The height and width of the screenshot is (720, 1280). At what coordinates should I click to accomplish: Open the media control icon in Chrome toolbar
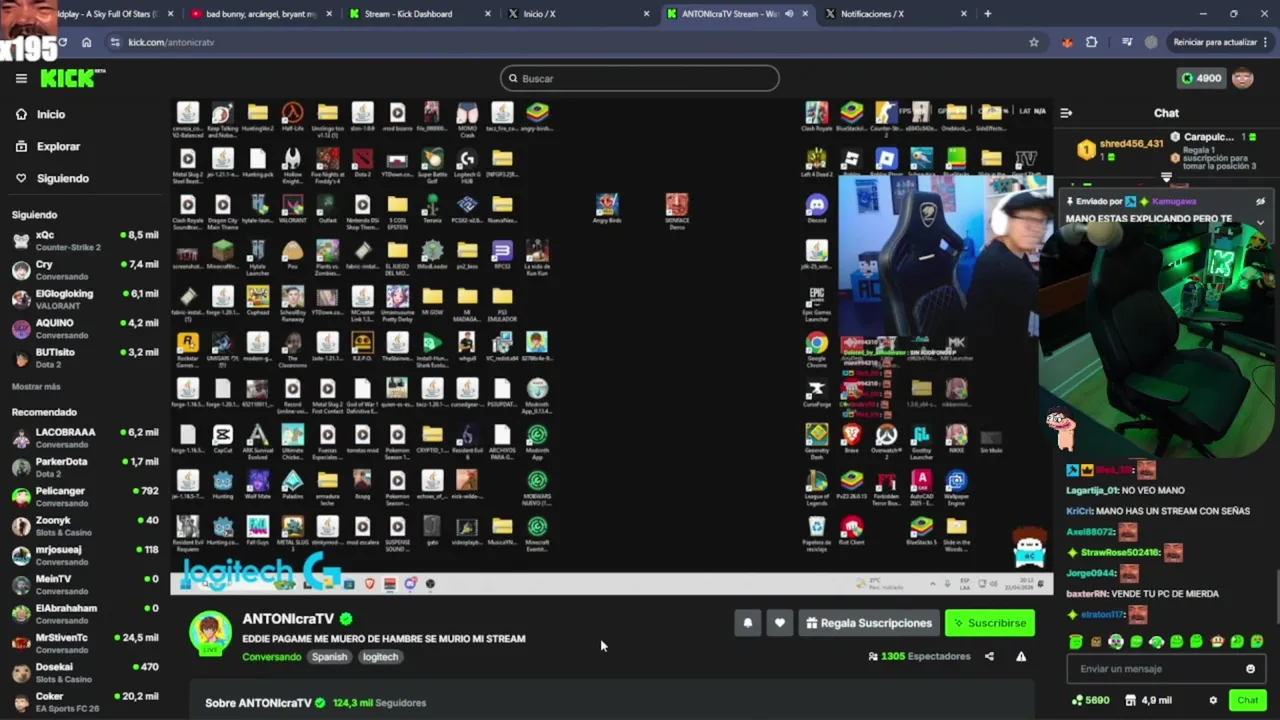click(1127, 42)
